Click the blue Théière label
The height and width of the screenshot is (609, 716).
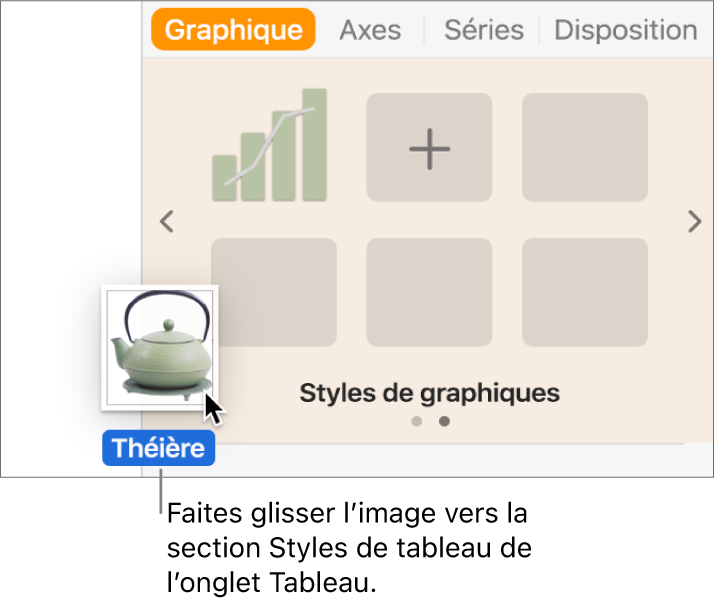click(x=159, y=449)
